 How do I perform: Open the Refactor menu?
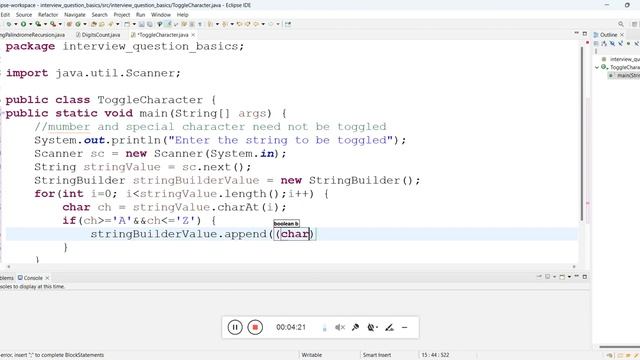pyautogui.click(x=48, y=15)
